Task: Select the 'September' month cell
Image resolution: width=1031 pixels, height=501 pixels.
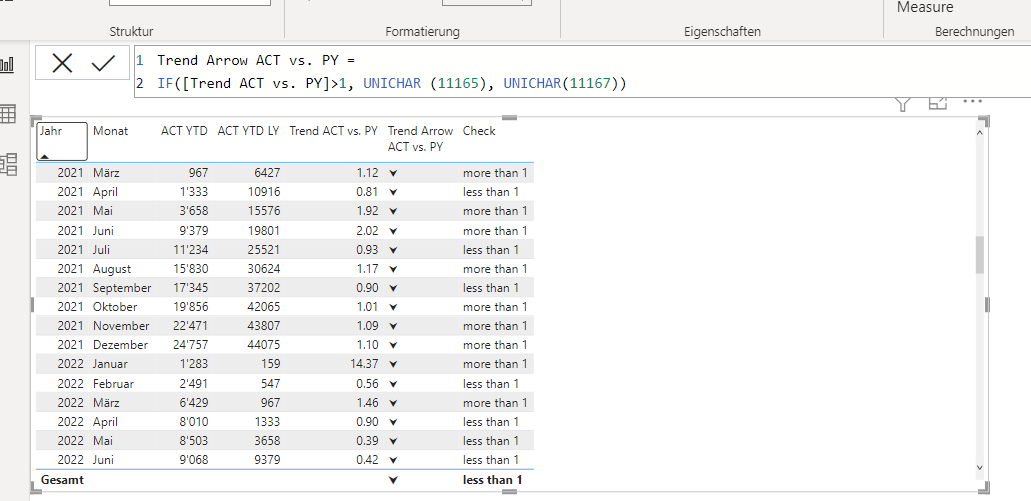Action: pos(122,288)
